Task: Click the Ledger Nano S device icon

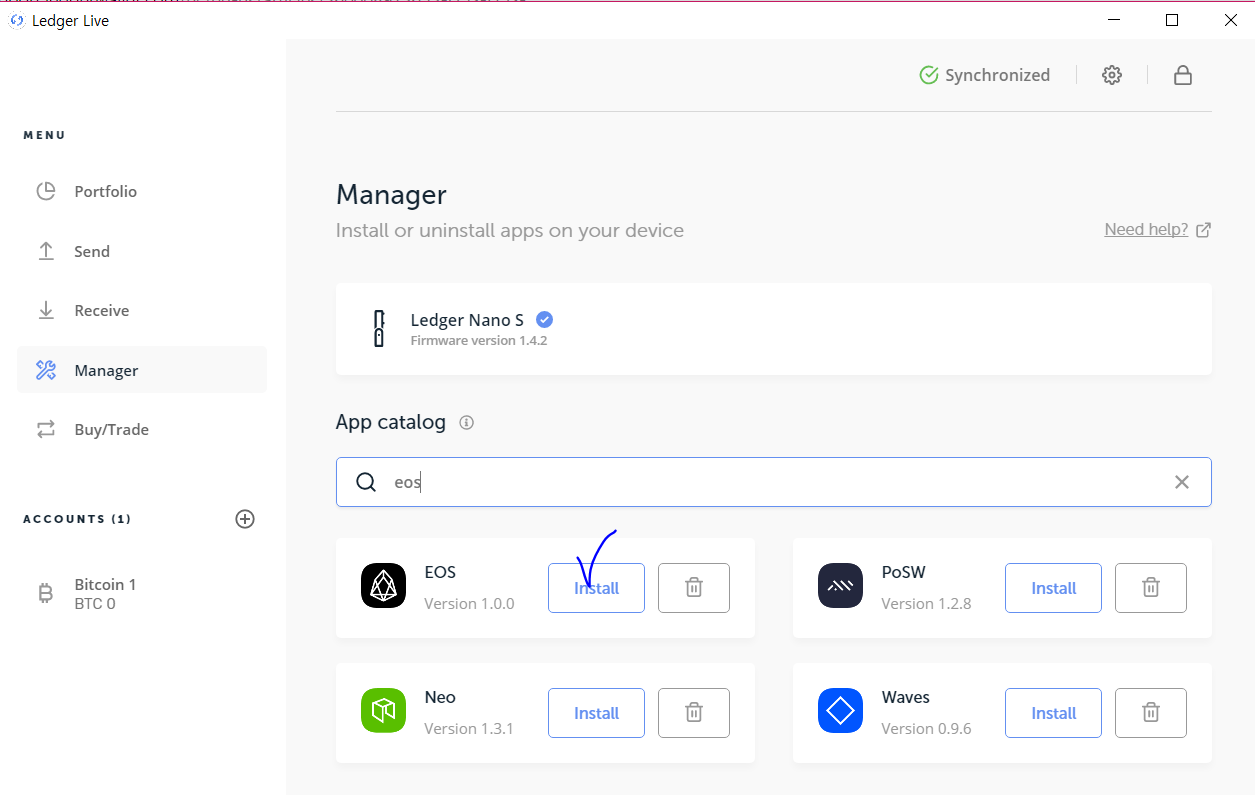Action: (x=379, y=329)
